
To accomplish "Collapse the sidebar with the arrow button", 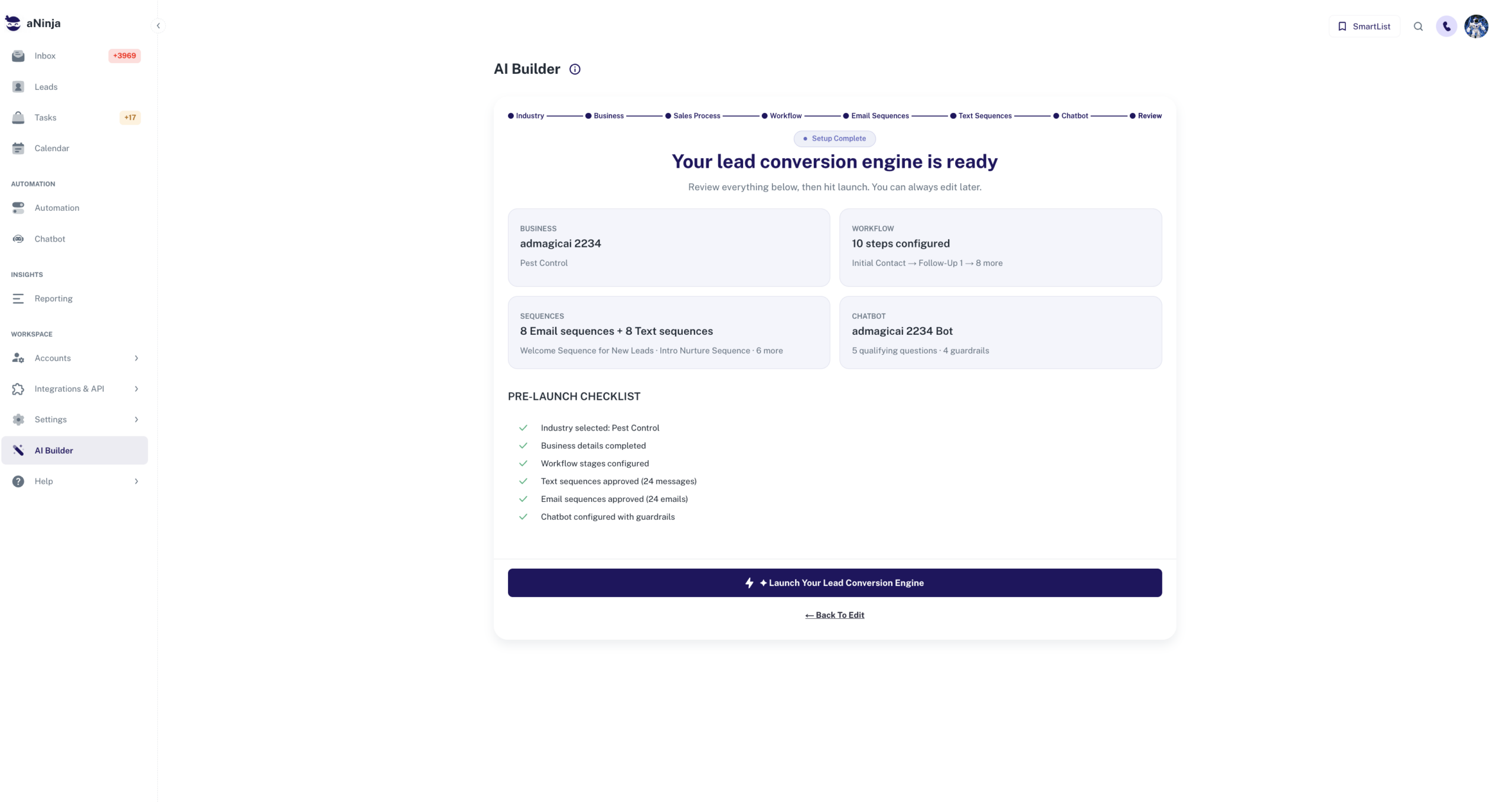I will (x=158, y=25).
